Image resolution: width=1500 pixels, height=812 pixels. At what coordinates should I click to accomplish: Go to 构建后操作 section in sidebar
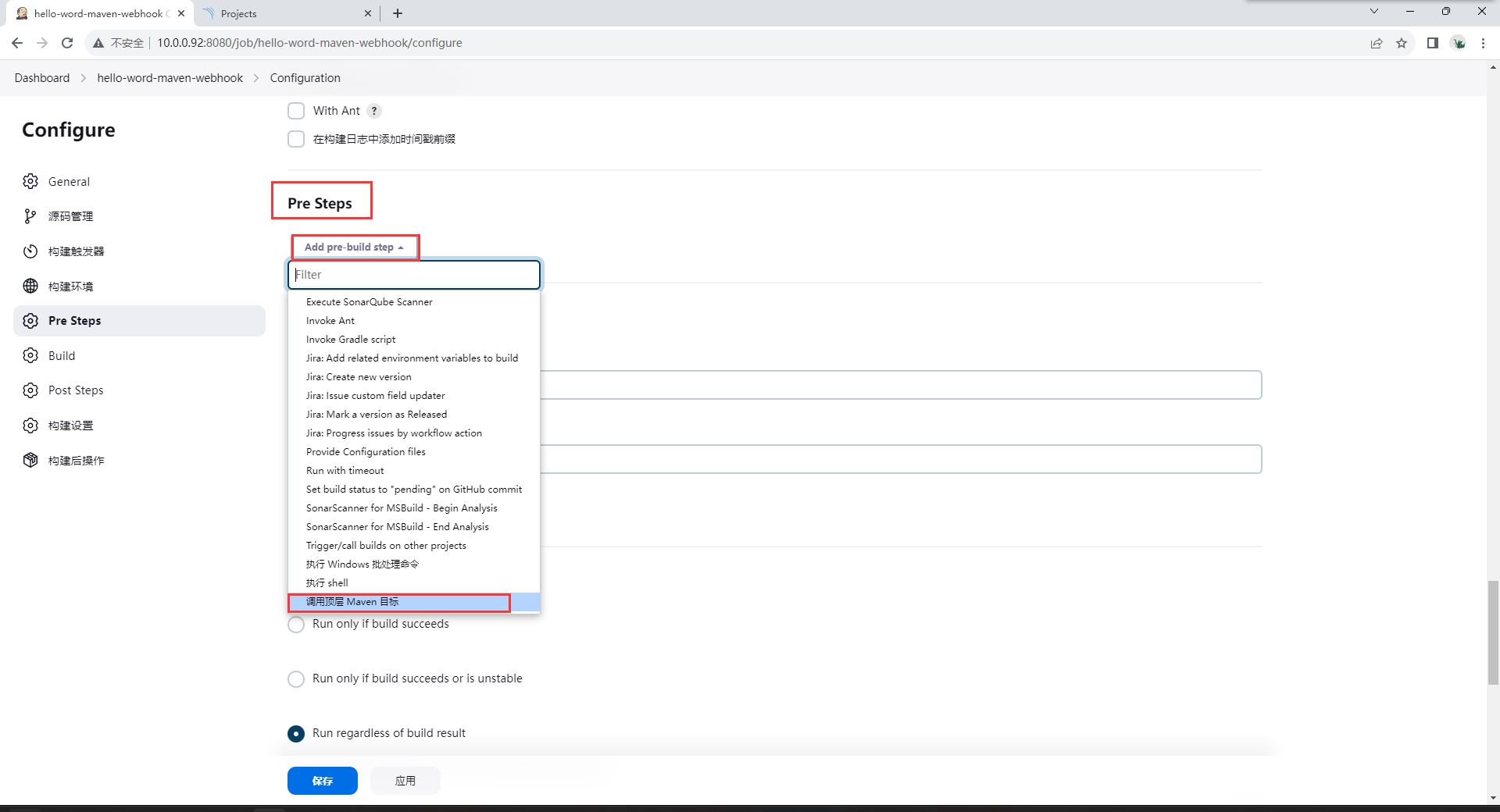click(x=139, y=460)
